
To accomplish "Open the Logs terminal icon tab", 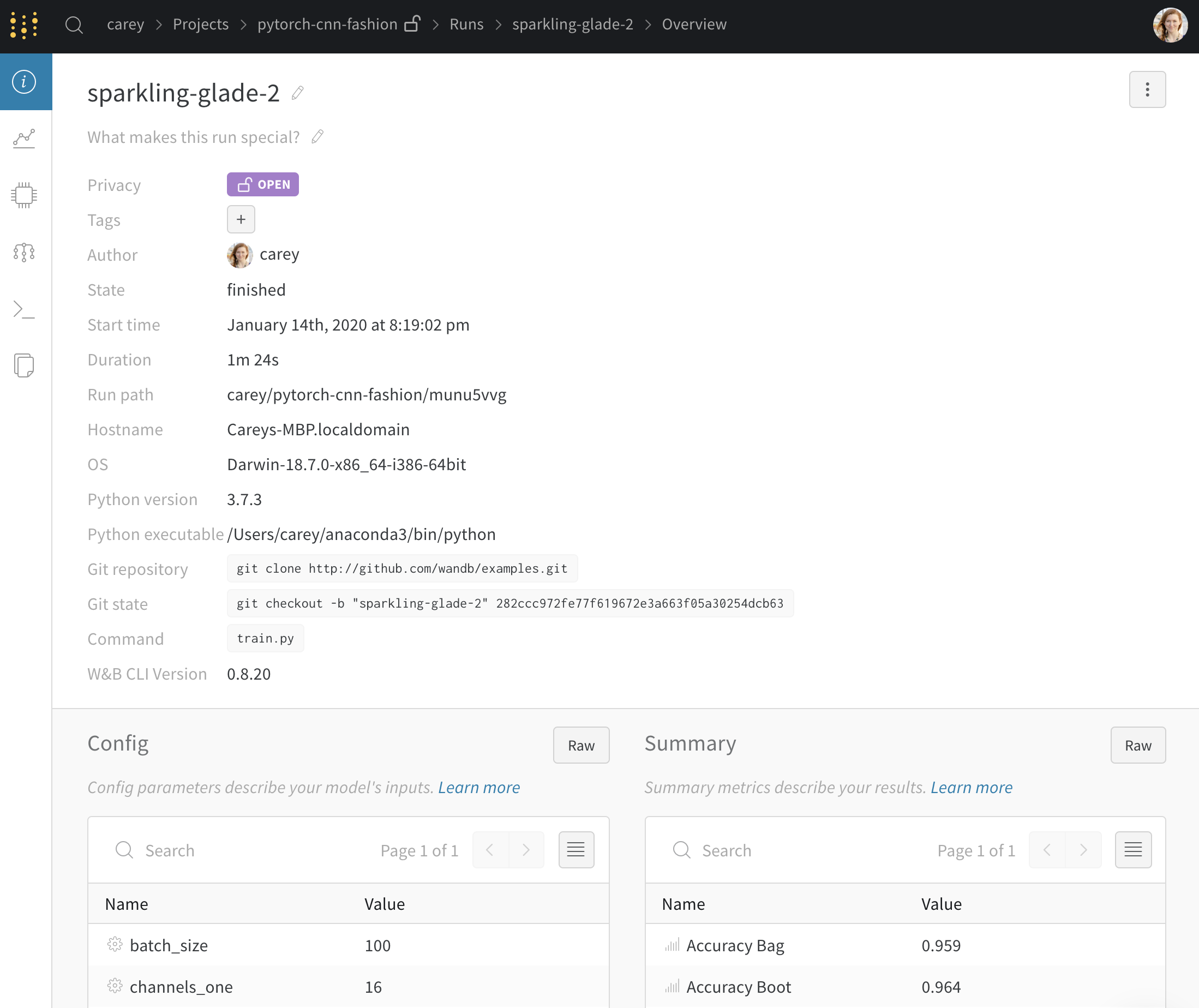I will (24, 309).
